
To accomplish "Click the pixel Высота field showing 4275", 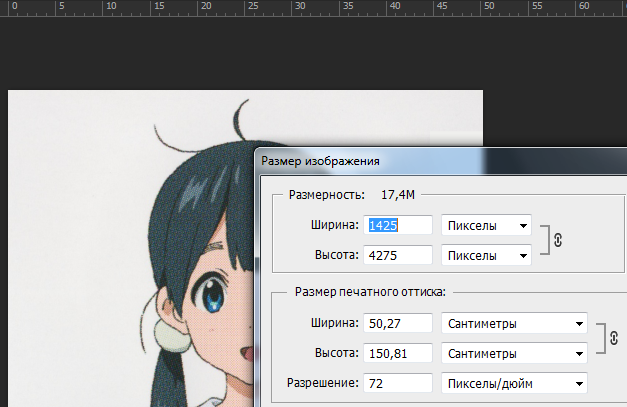I will pyautogui.click(x=399, y=256).
